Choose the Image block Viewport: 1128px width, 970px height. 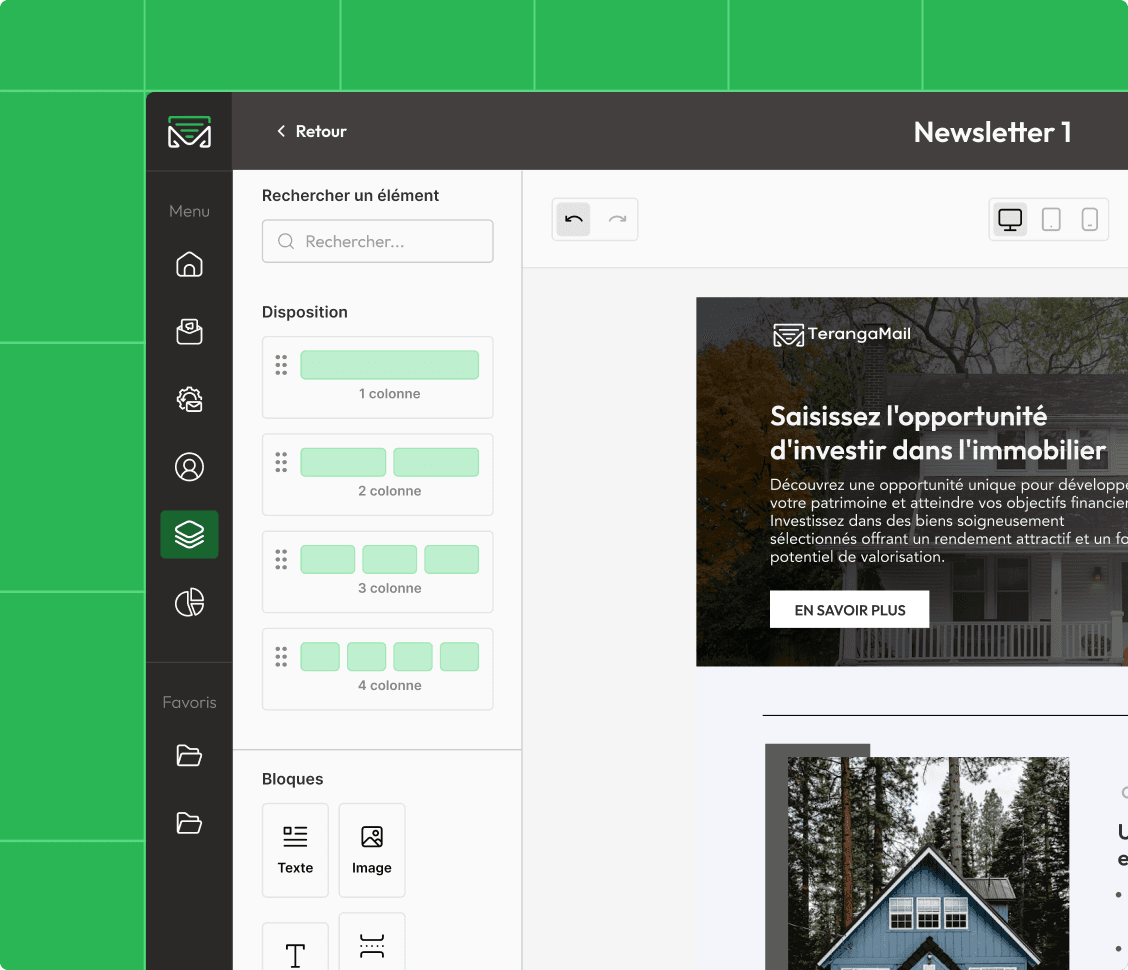click(x=372, y=851)
